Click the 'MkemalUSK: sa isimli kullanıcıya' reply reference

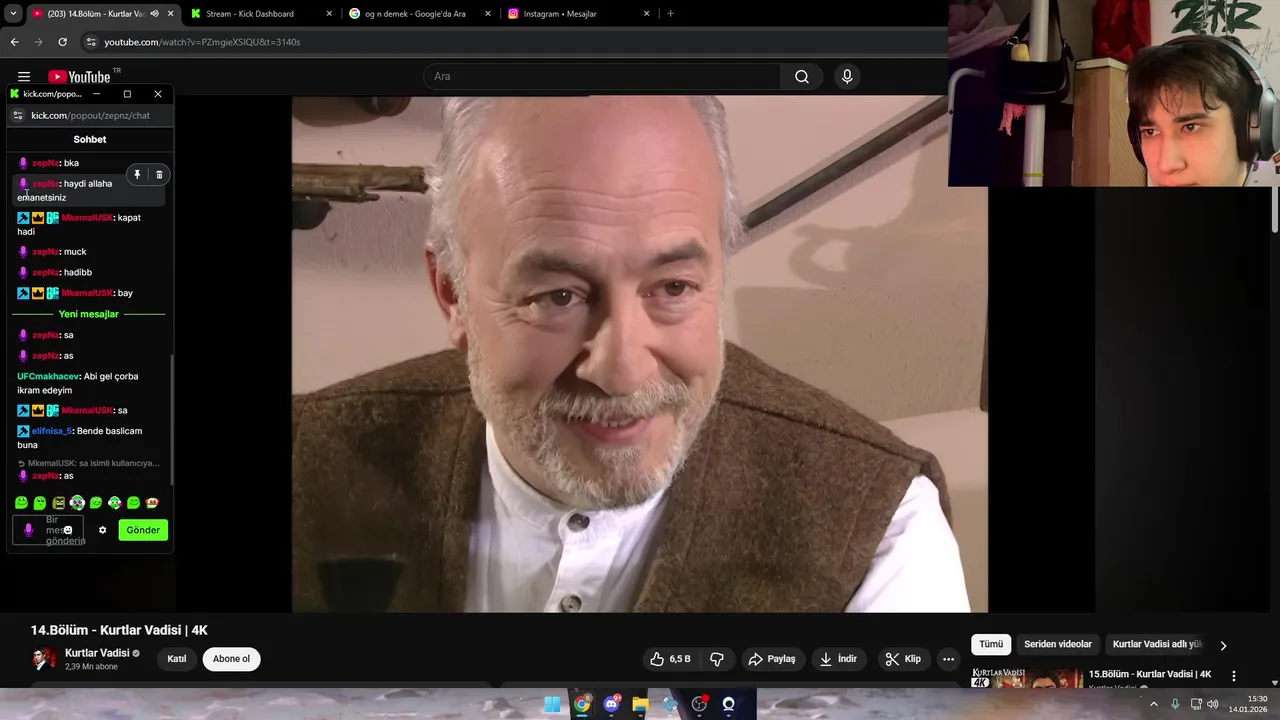(x=89, y=463)
